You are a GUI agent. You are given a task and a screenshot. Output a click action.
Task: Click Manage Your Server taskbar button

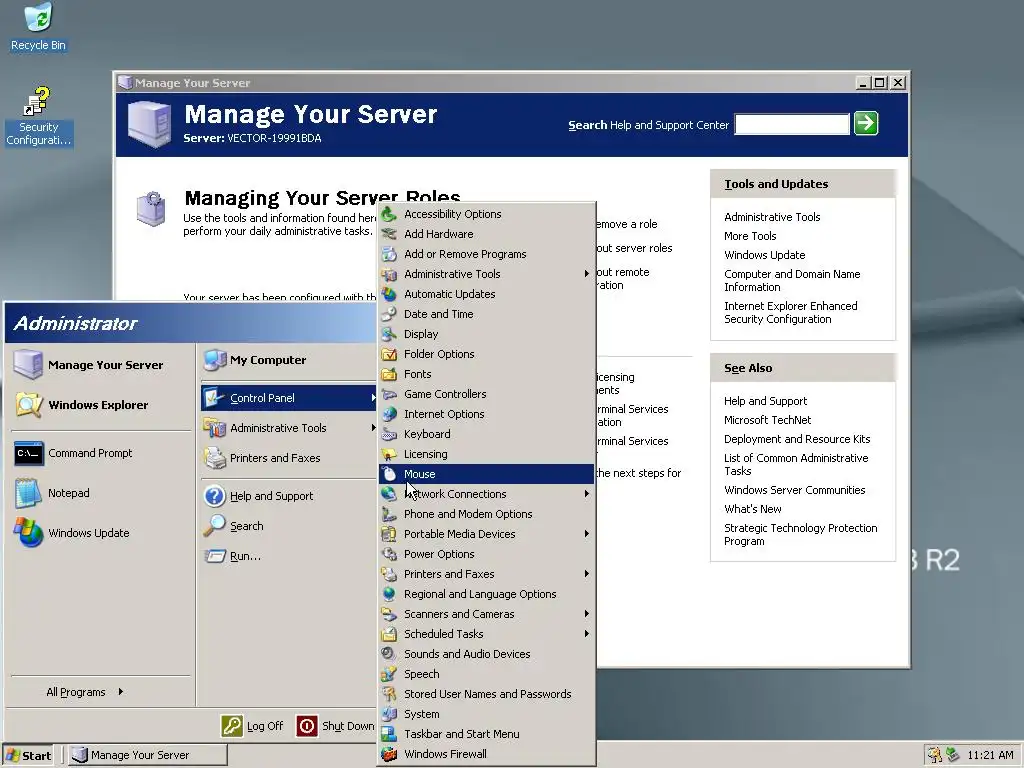(x=148, y=755)
